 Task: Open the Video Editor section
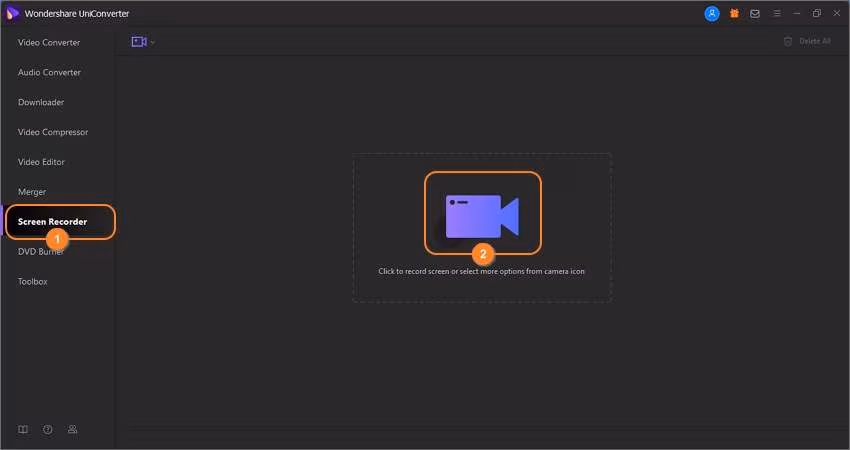(41, 162)
